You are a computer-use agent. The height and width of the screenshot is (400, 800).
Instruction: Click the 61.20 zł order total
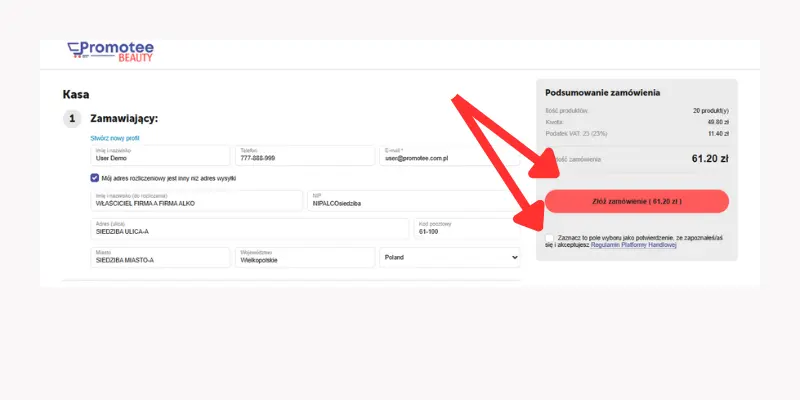click(x=709, y=158)
